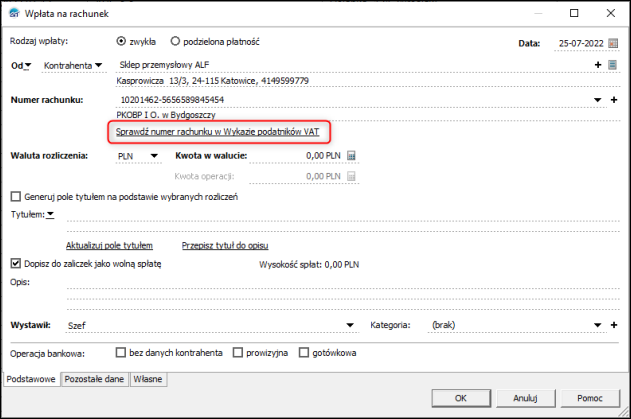This screenshot has height=419, width=631.
Task: Click Sprawdź numer rachunku w Wykazie podatników VAT
Action: coord(217,132)
